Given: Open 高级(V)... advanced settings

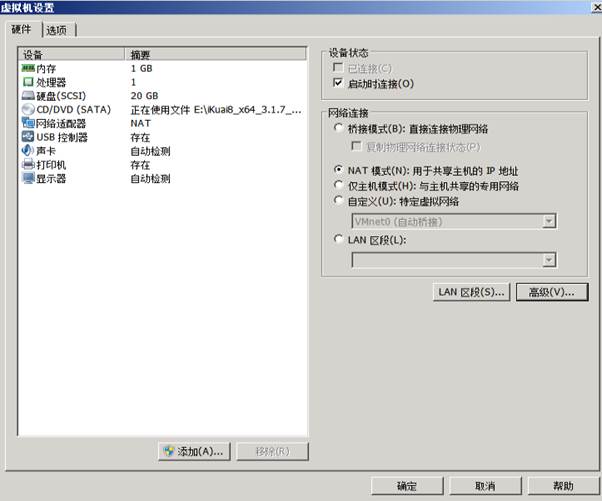Looking at the screenshot, I should click(552, 292).
